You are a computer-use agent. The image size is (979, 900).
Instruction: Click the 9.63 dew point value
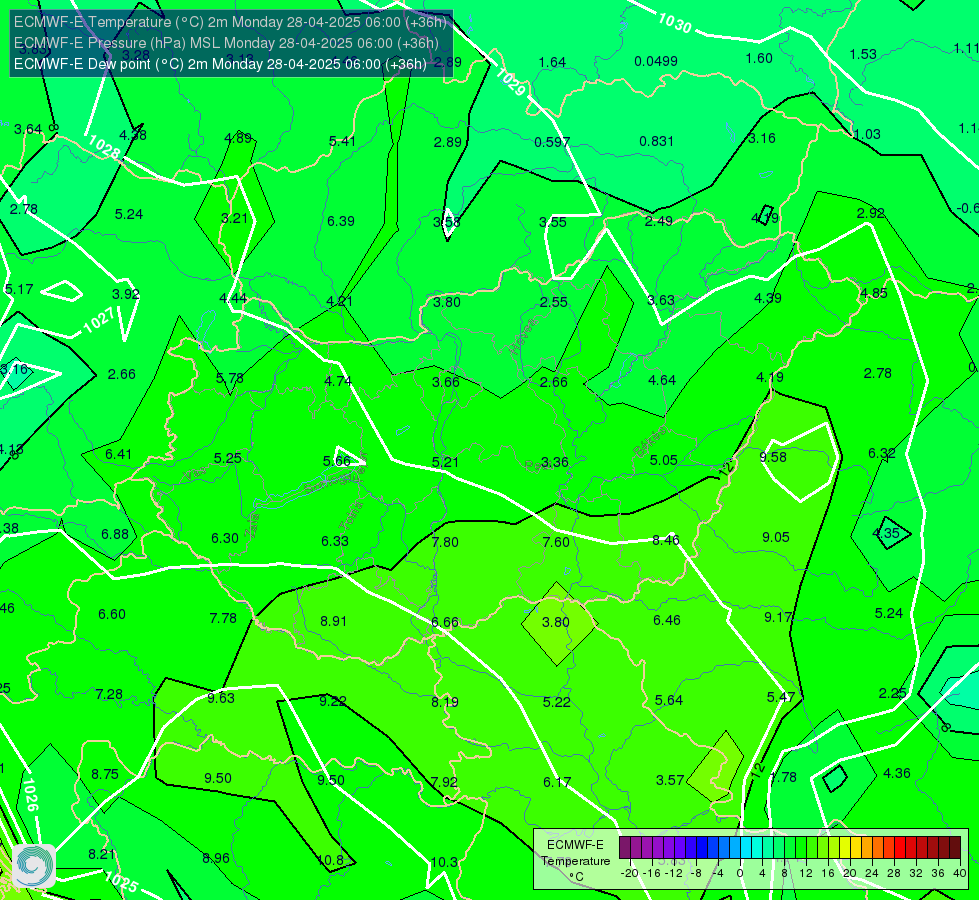click(x=221, y=698)
